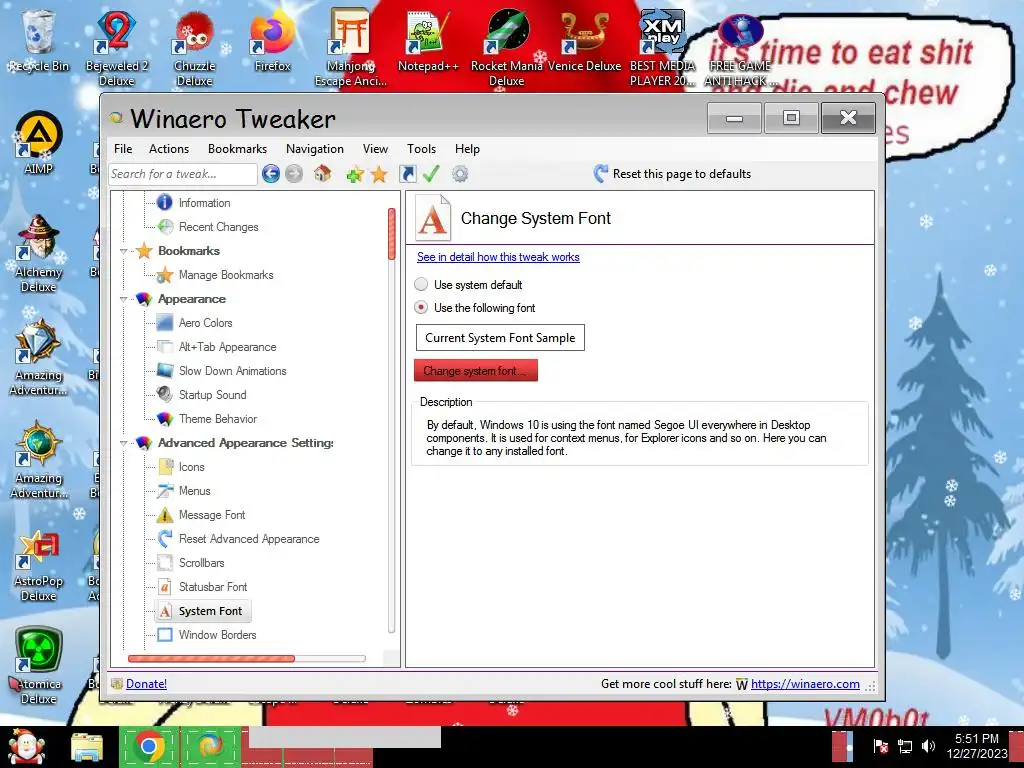Select the AIMP desktop shortcut
The height and width of the screenshot is (768, 1024).
pyautogui.click(x=38, y=144)
